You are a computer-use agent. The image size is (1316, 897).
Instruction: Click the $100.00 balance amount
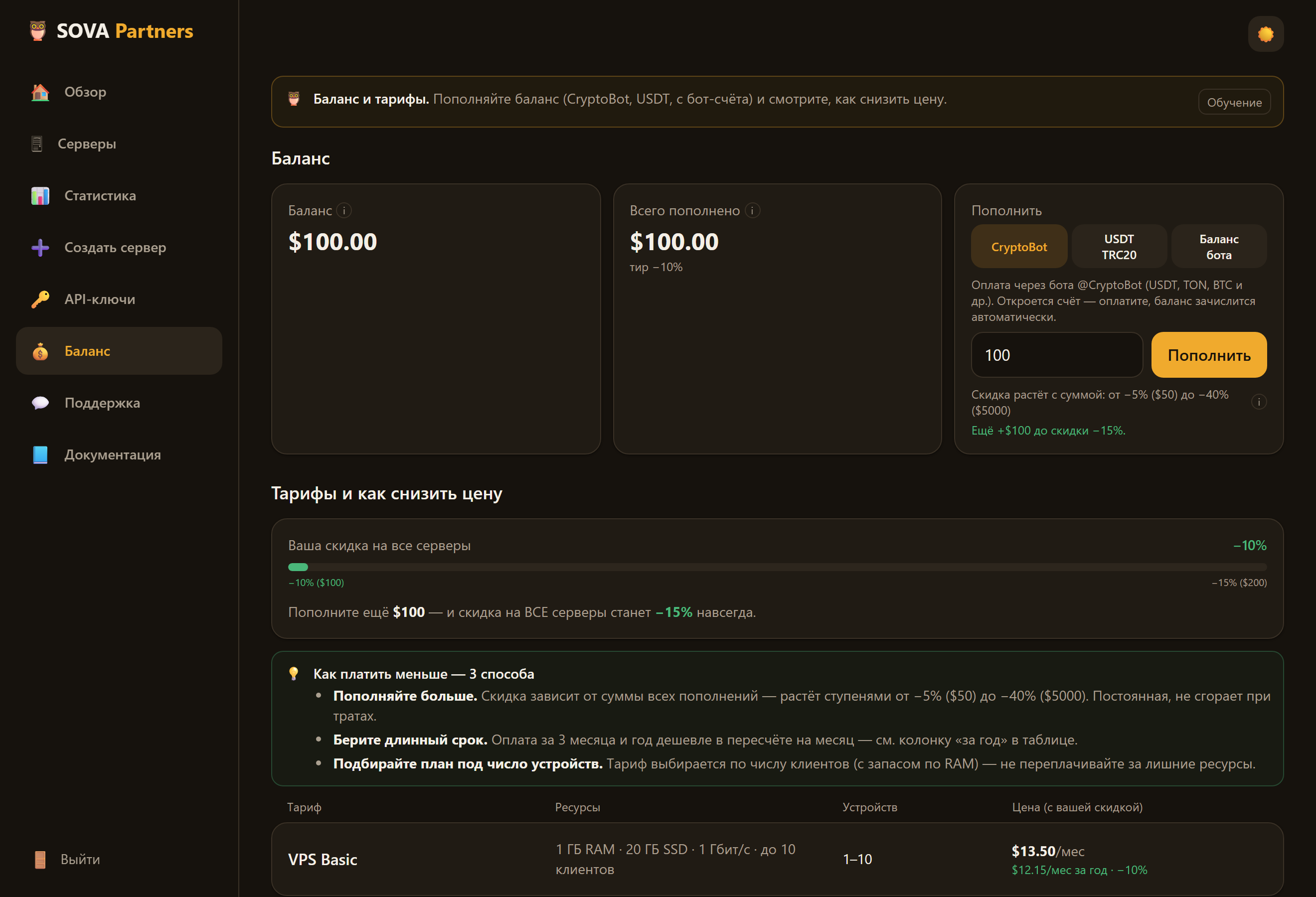(332, 242)
